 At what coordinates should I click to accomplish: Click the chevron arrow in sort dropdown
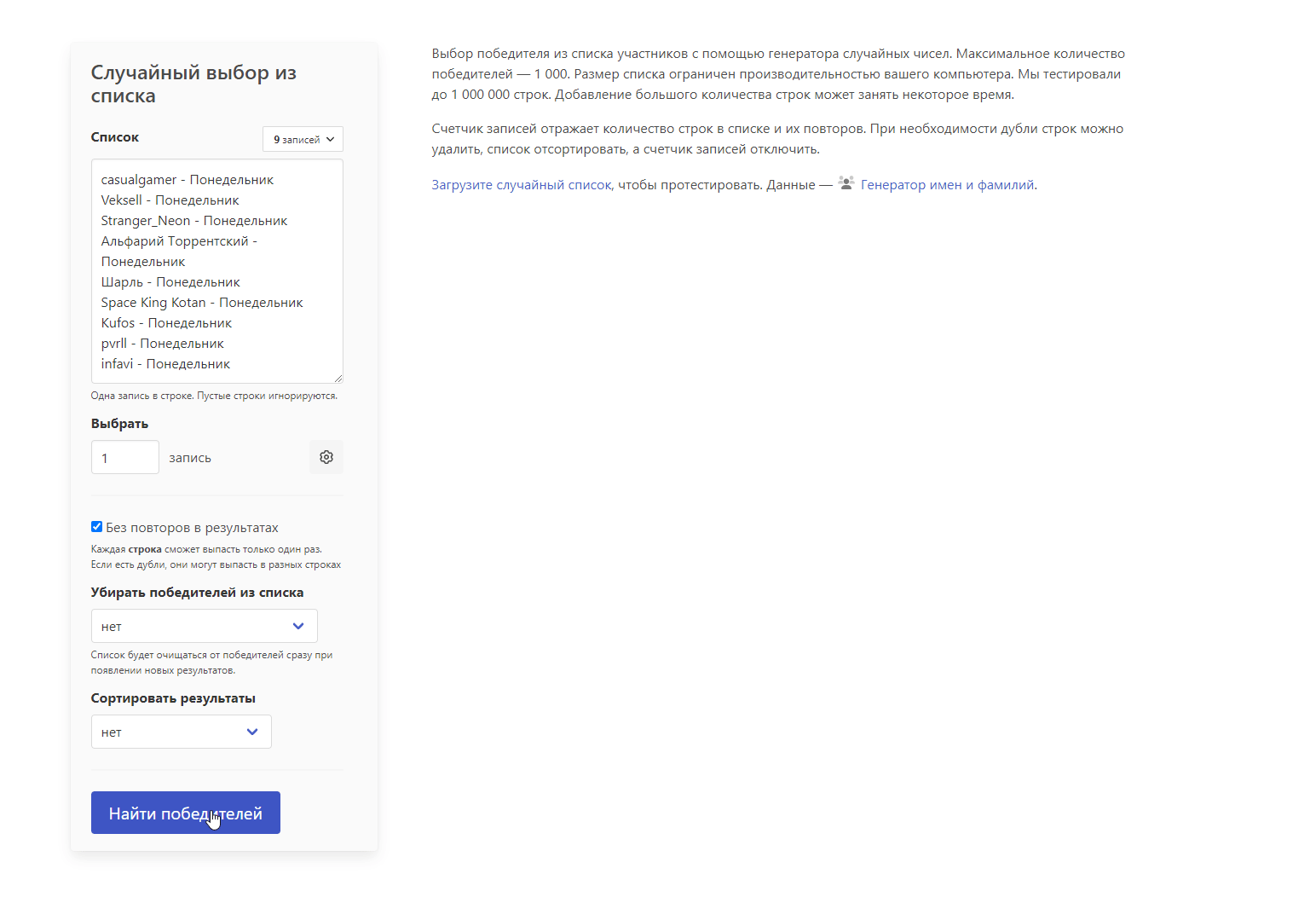coord(252,732)
